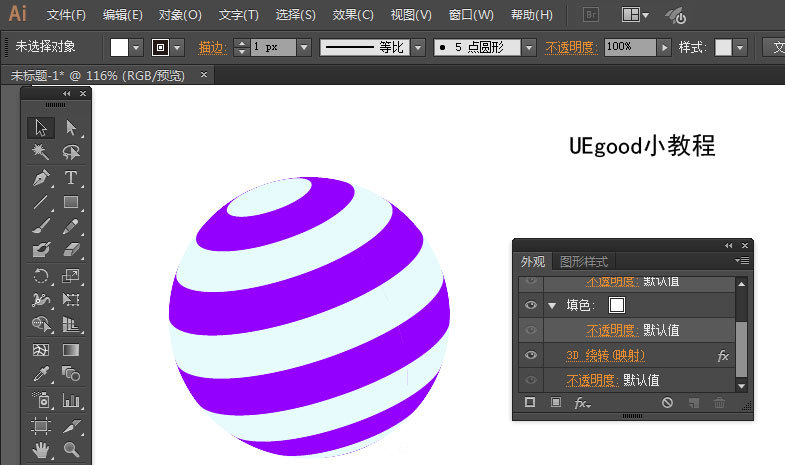Select the Scale tool
The width and height of the screenshot is (785, 465).
71,276
